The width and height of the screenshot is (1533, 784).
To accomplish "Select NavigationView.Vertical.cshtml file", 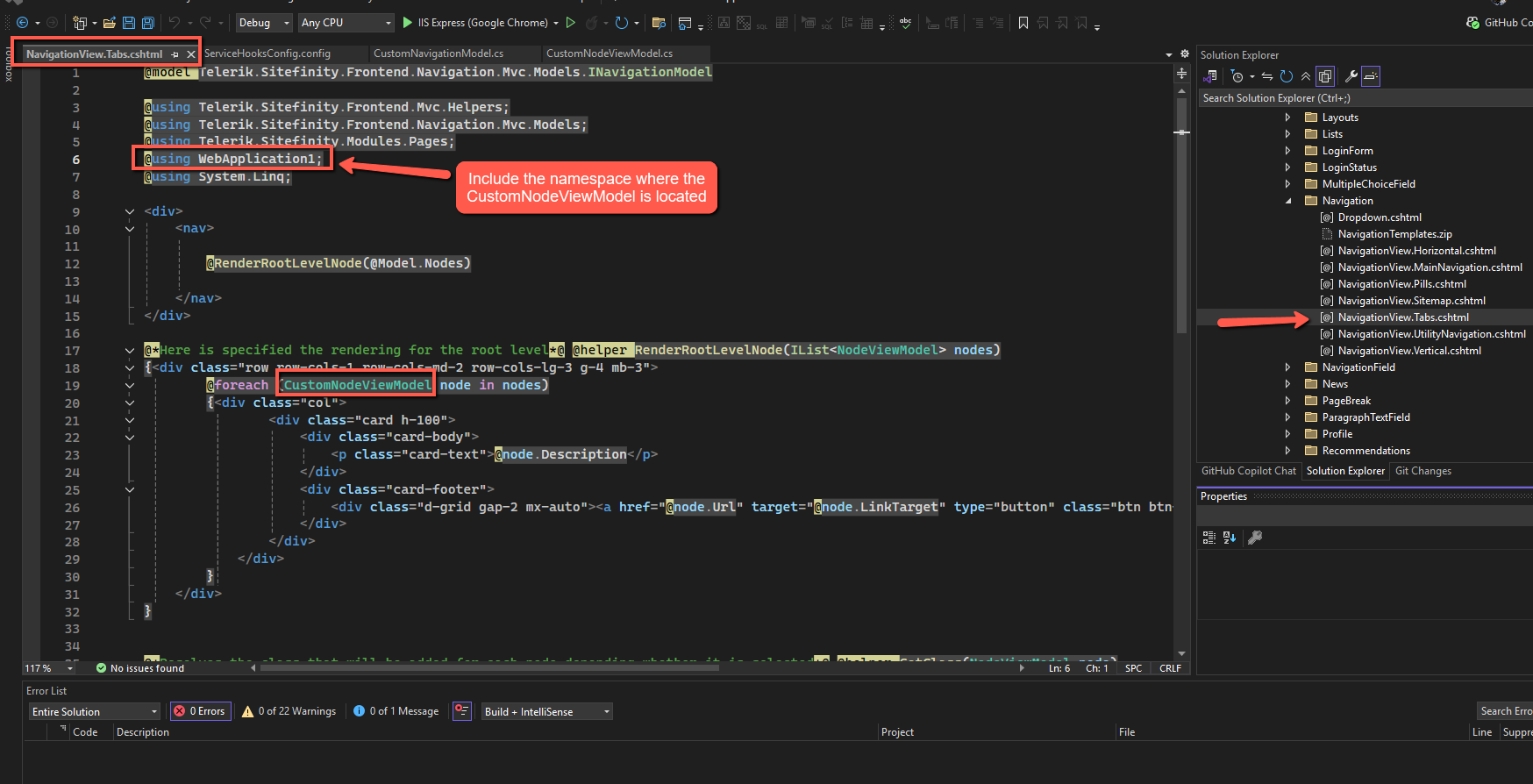I will pos(1409,351).
